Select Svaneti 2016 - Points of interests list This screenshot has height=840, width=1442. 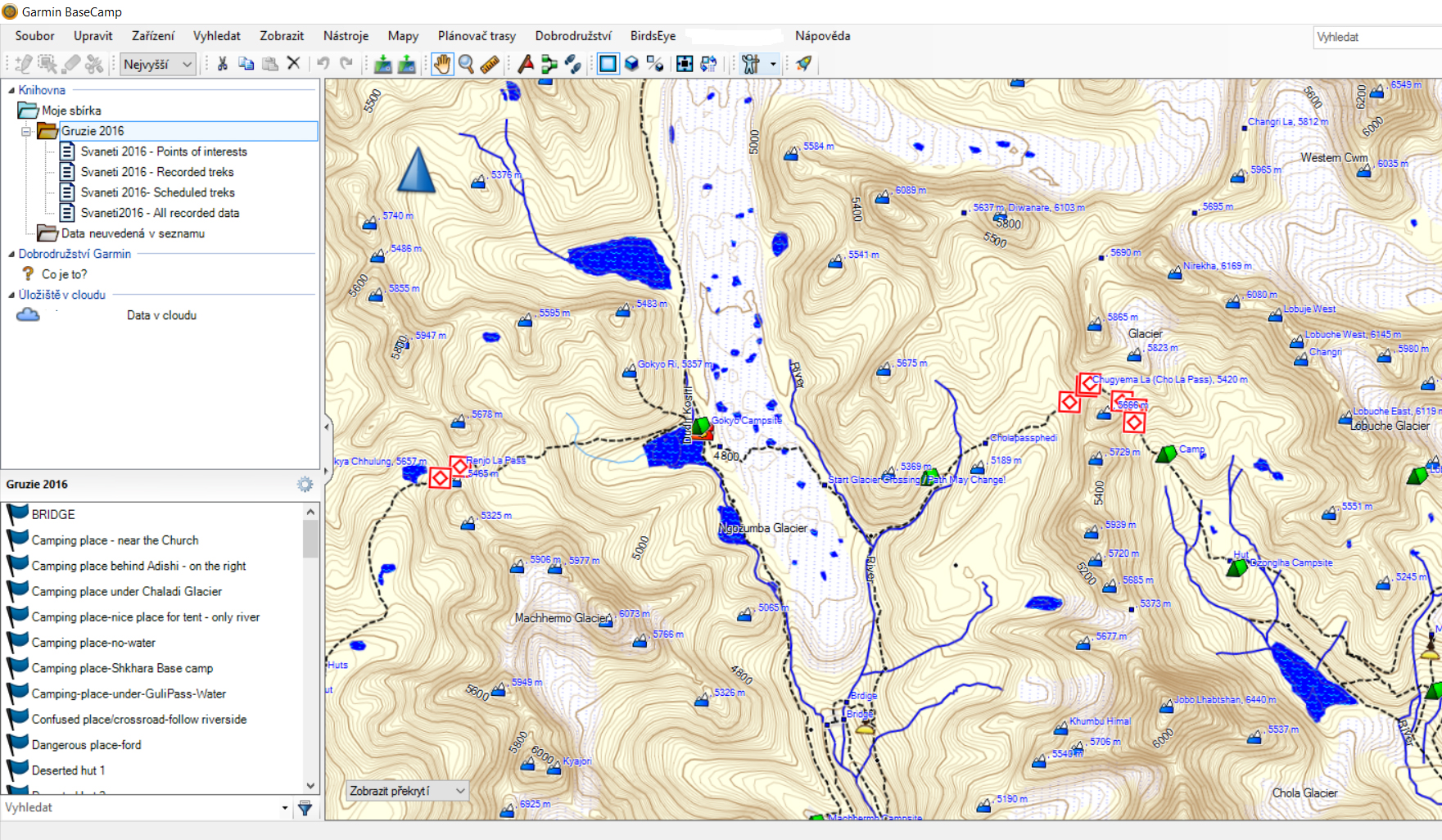(x=164, y=151)
